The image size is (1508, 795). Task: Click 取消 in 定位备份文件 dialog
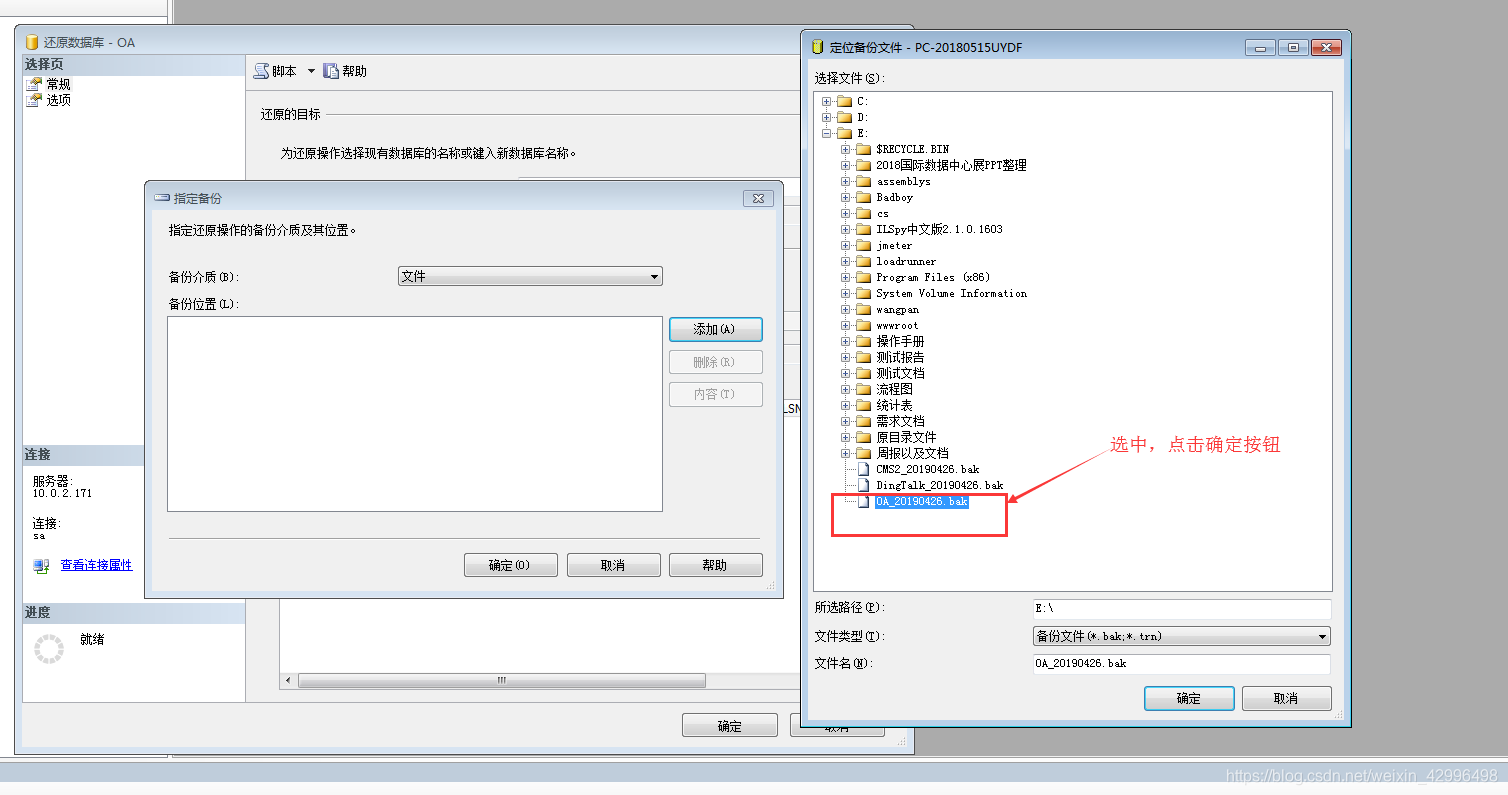1286,698
